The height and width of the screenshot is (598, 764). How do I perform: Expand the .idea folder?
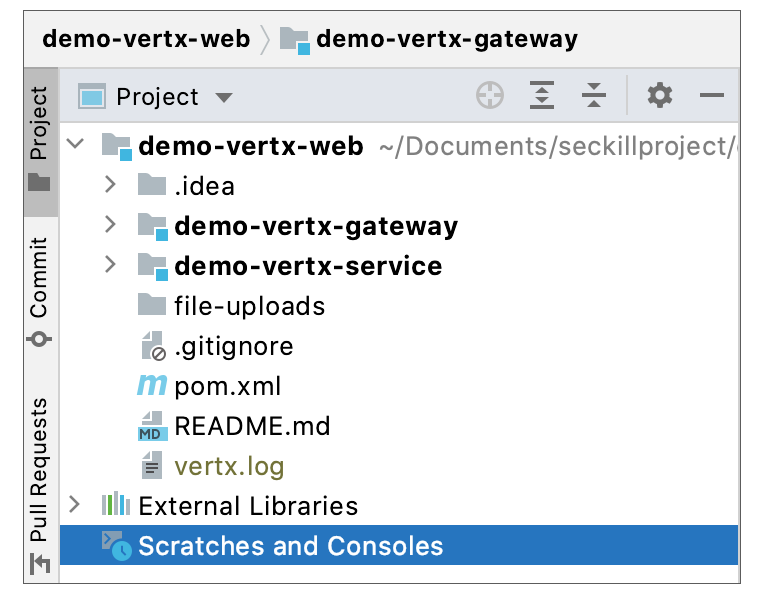coord(111,185)
